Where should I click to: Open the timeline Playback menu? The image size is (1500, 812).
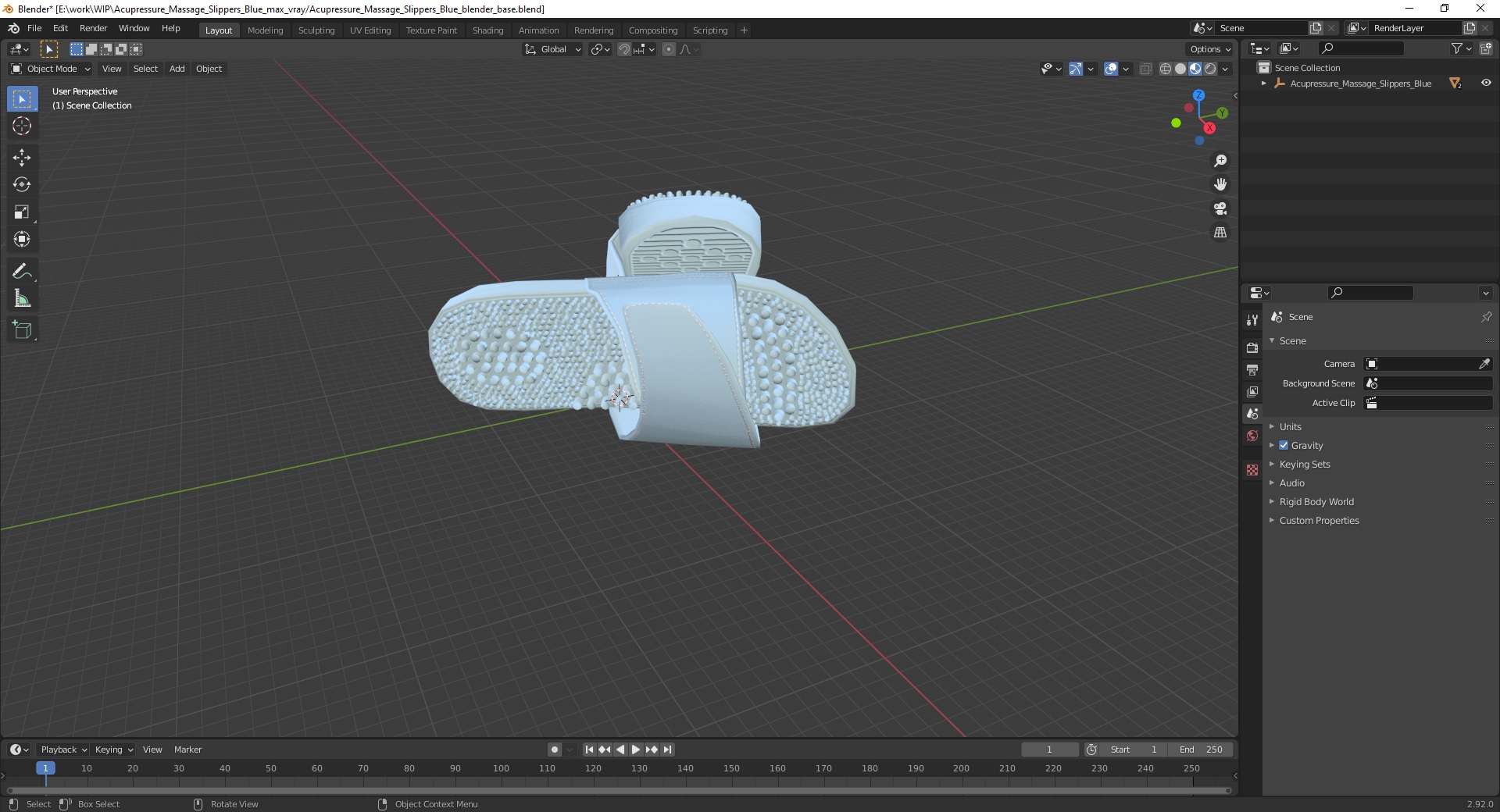click(63, 750)
